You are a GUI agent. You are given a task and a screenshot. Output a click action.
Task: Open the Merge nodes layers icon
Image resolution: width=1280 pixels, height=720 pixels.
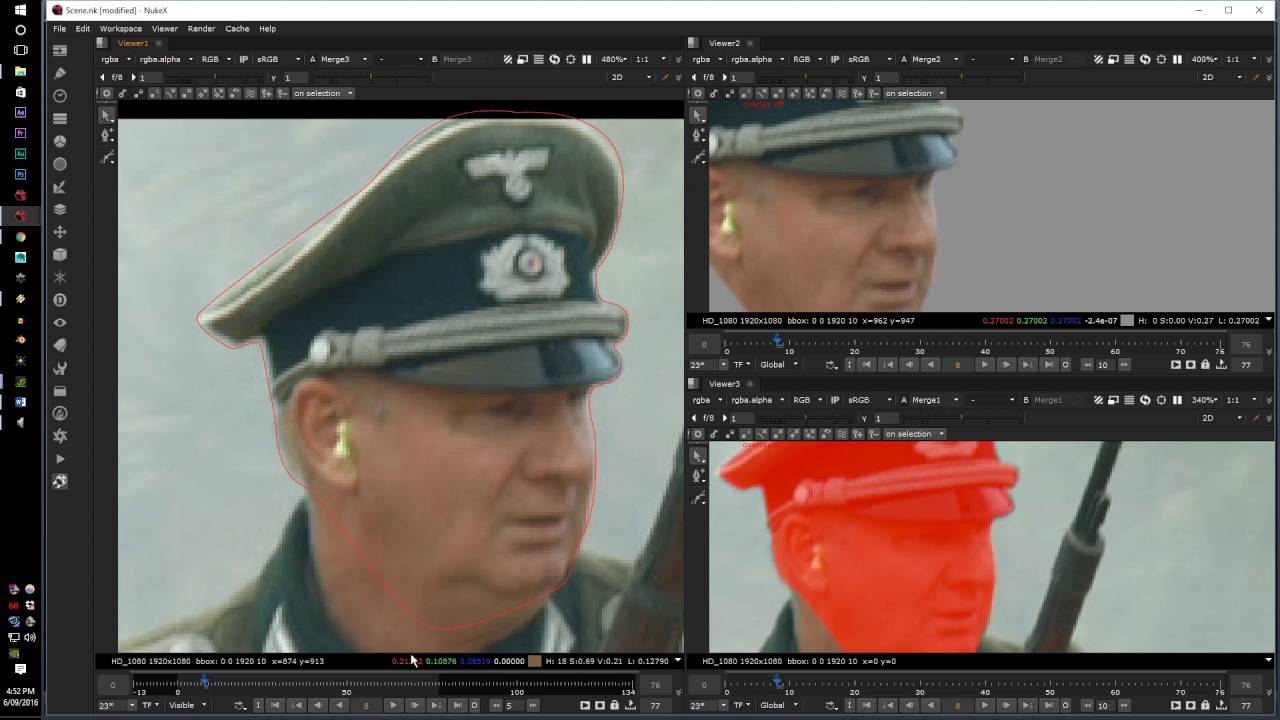[60, 210]
